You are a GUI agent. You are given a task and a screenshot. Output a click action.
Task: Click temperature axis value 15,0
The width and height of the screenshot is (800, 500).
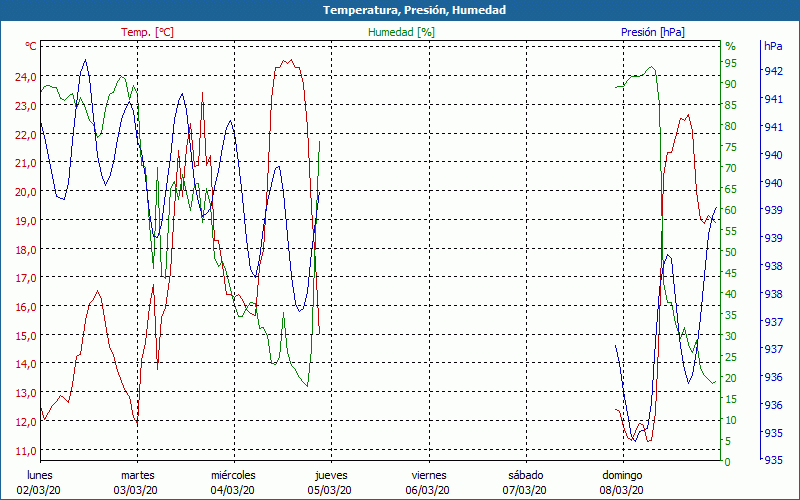point(25,336)
